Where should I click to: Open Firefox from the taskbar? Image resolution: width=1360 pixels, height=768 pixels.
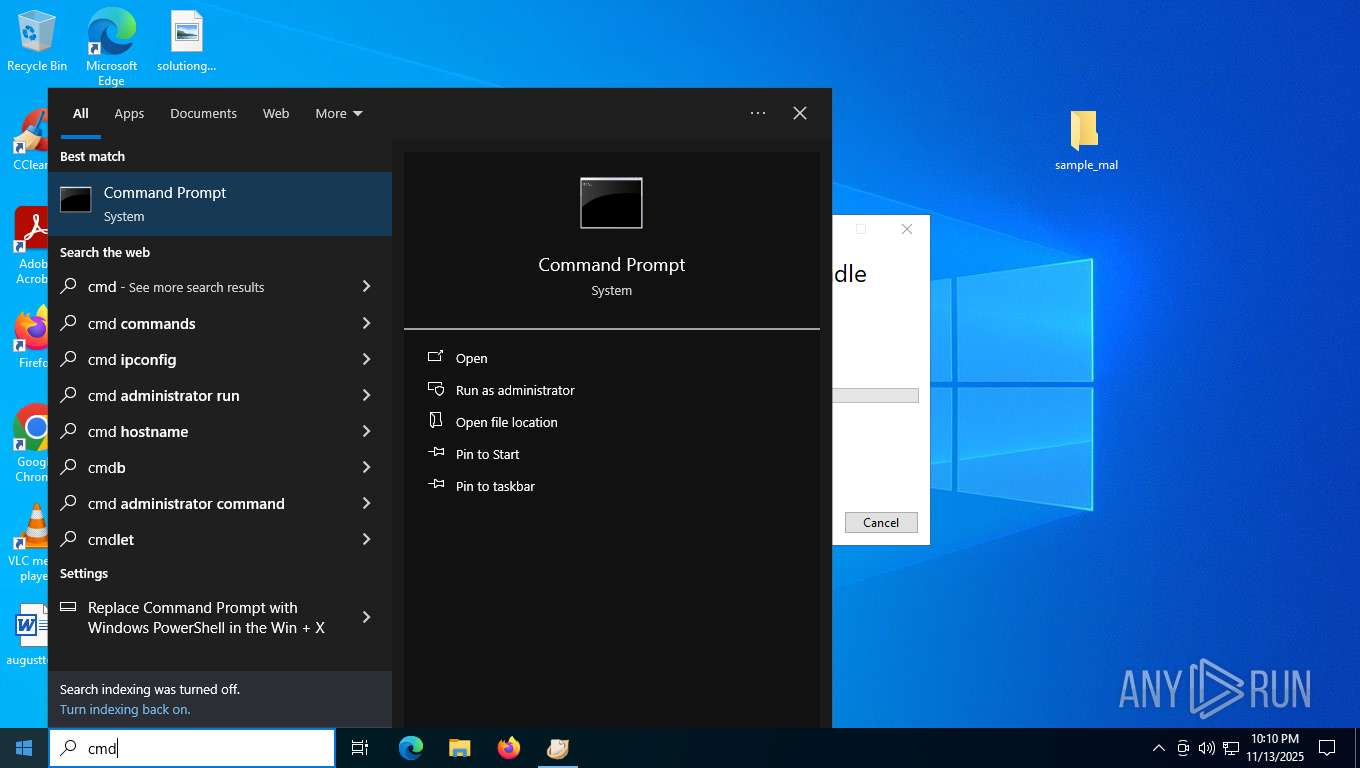tap(509, 747)
